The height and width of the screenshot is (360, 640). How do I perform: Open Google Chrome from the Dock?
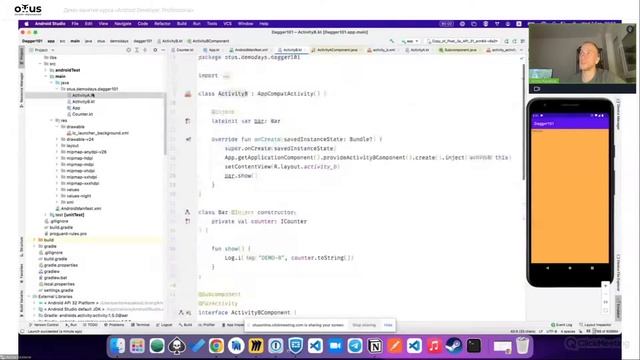(216, 346)
